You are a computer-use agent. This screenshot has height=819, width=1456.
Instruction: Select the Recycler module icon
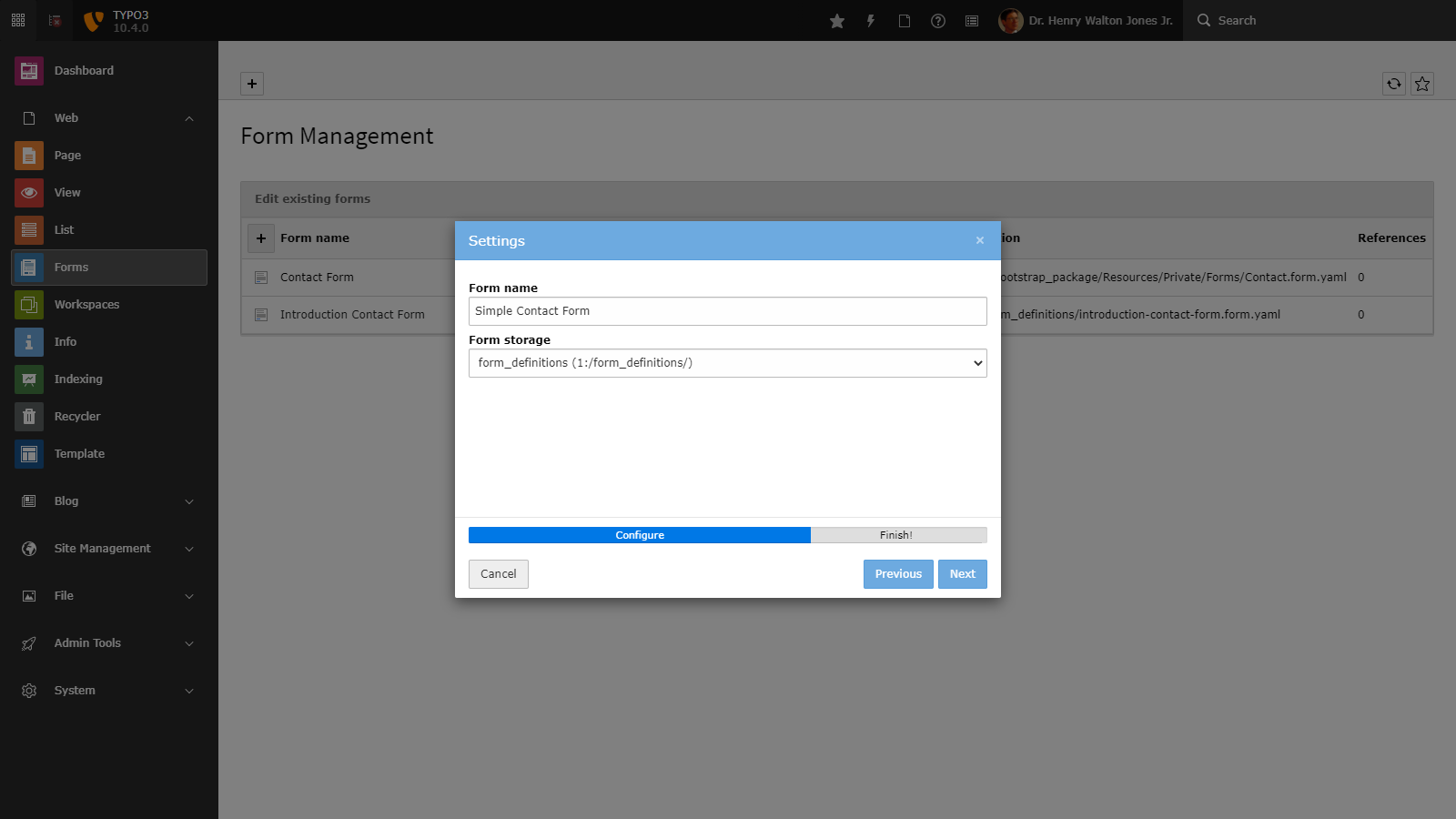[28, 416]
